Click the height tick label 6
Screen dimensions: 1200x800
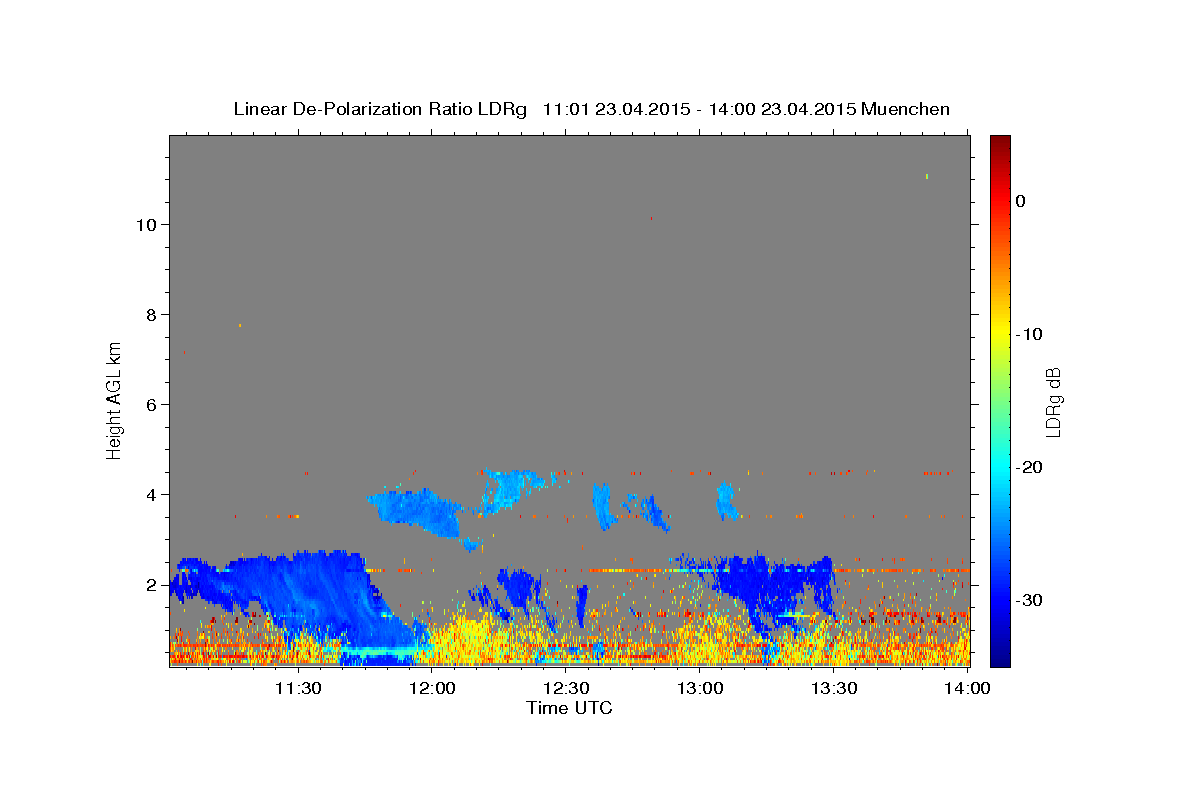[x=151, y=404]
